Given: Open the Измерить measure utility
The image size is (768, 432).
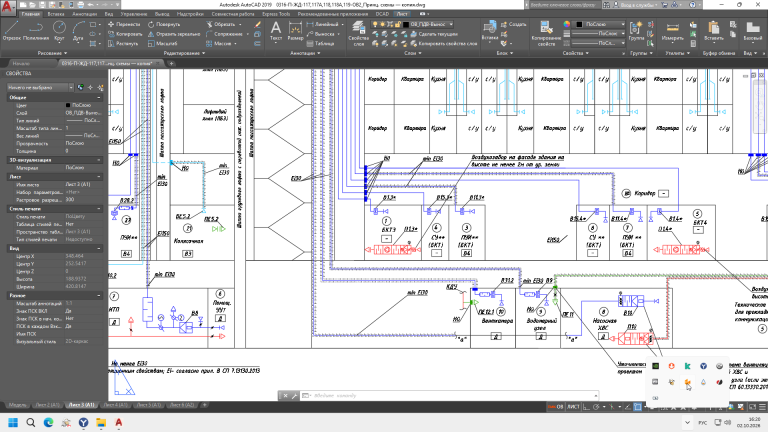Looking at the screenshot, I should 672,30.
